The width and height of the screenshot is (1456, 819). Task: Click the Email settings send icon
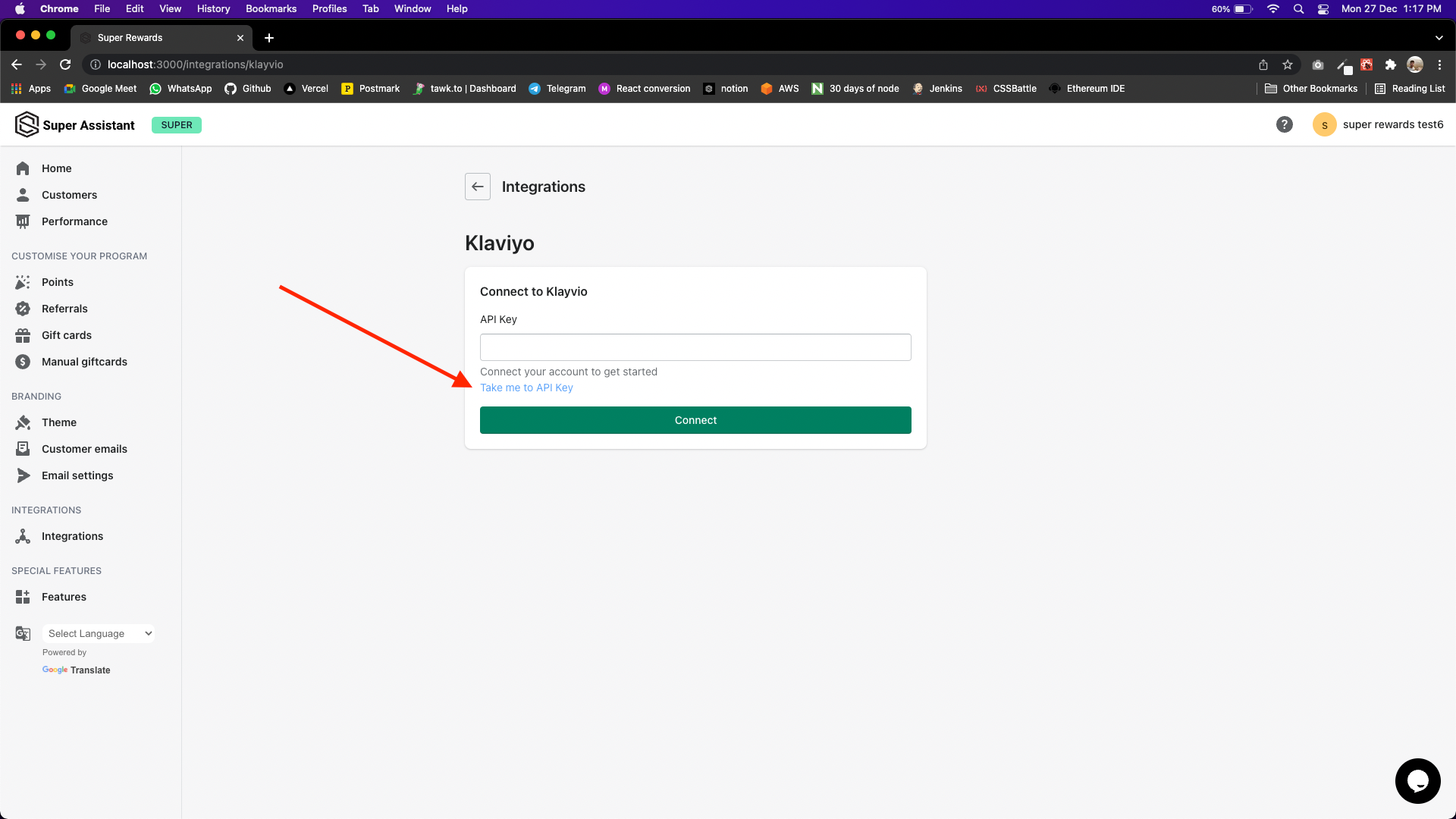23,475
